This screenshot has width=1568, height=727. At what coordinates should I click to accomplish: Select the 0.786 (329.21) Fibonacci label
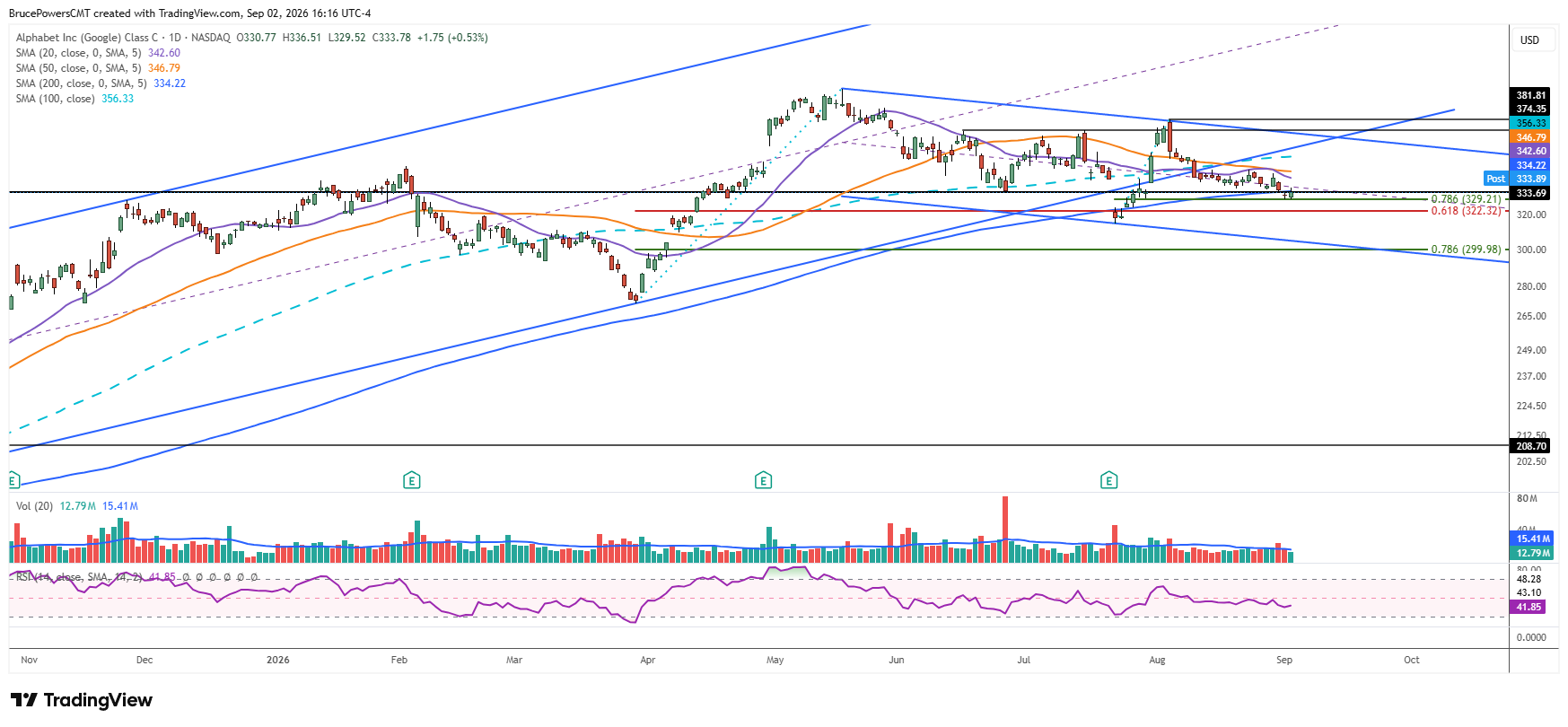(x=1466, y=199)
